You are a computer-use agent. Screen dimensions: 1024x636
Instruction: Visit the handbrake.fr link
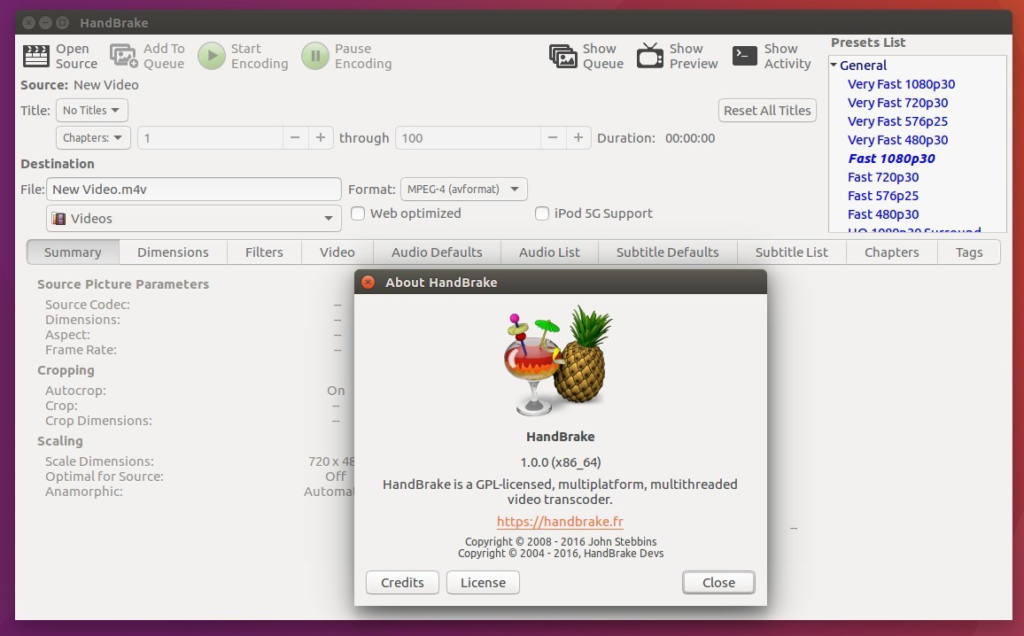[x=560, y=521]
